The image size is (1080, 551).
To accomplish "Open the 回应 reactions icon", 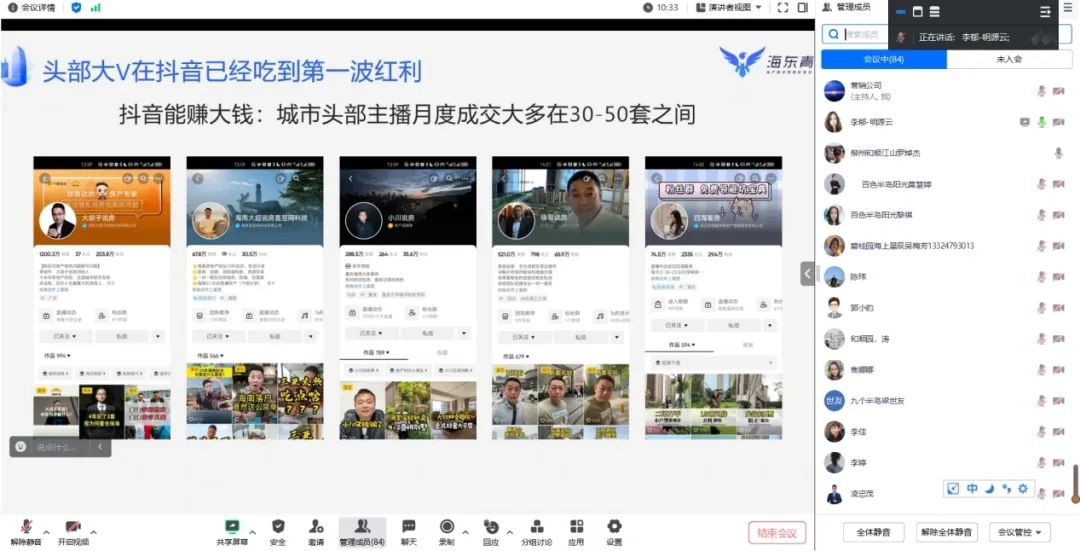I will [491, 526].
